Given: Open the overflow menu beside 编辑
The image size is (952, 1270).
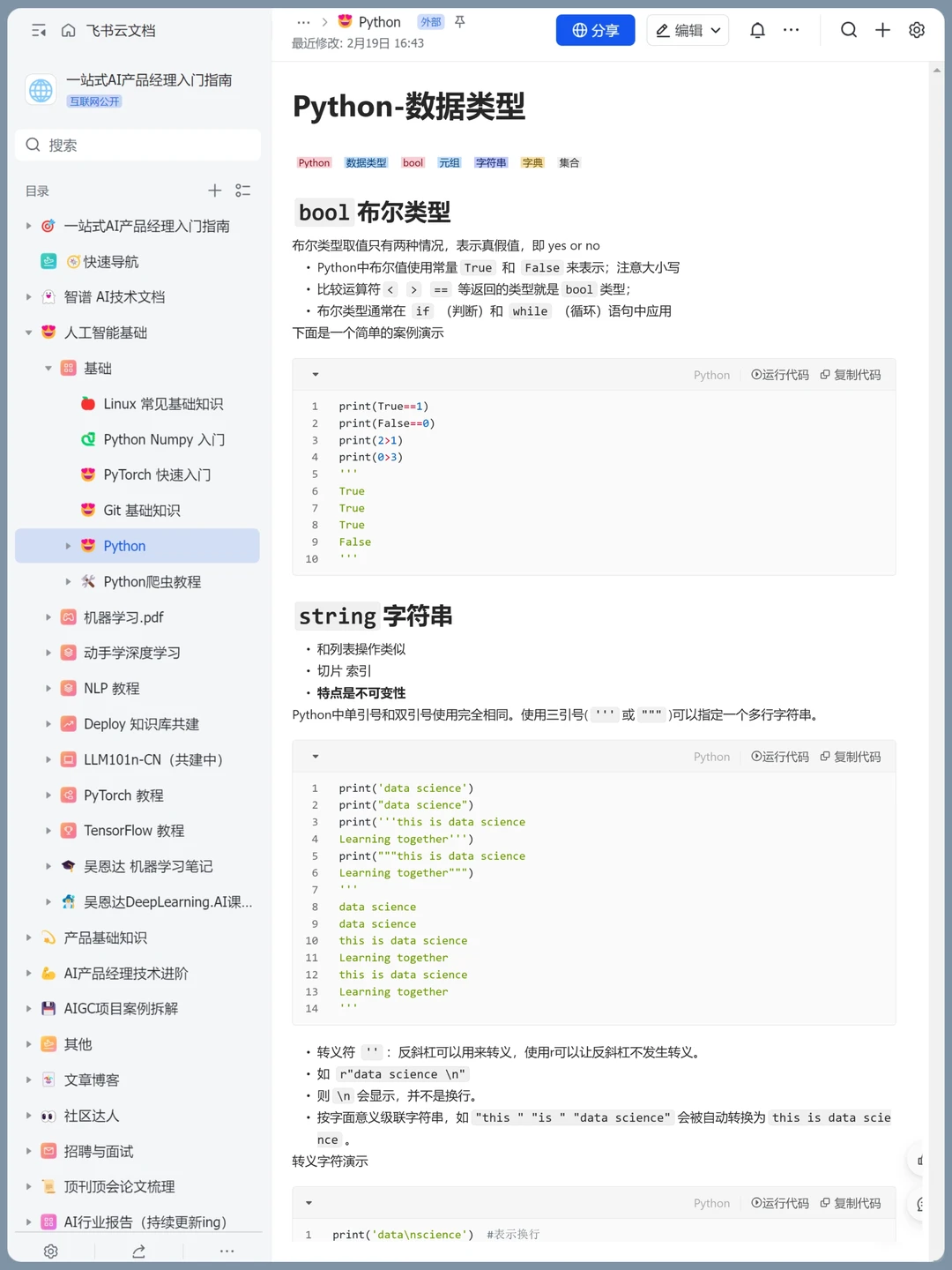Looking at the screenshot, I should (x=791, y=29).
